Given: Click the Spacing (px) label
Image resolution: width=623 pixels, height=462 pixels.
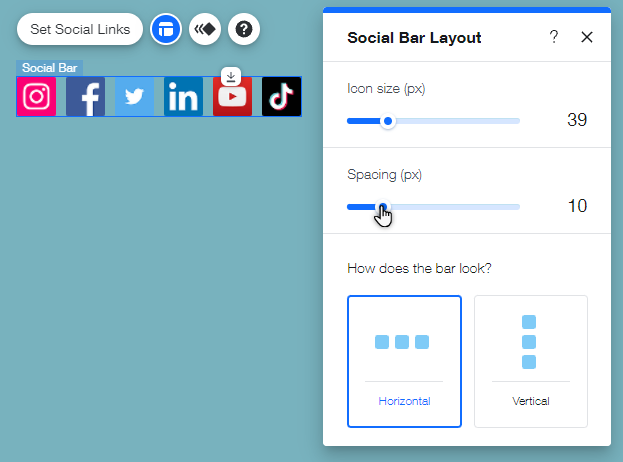Looking at the screenshot, I should coord(385,175).
